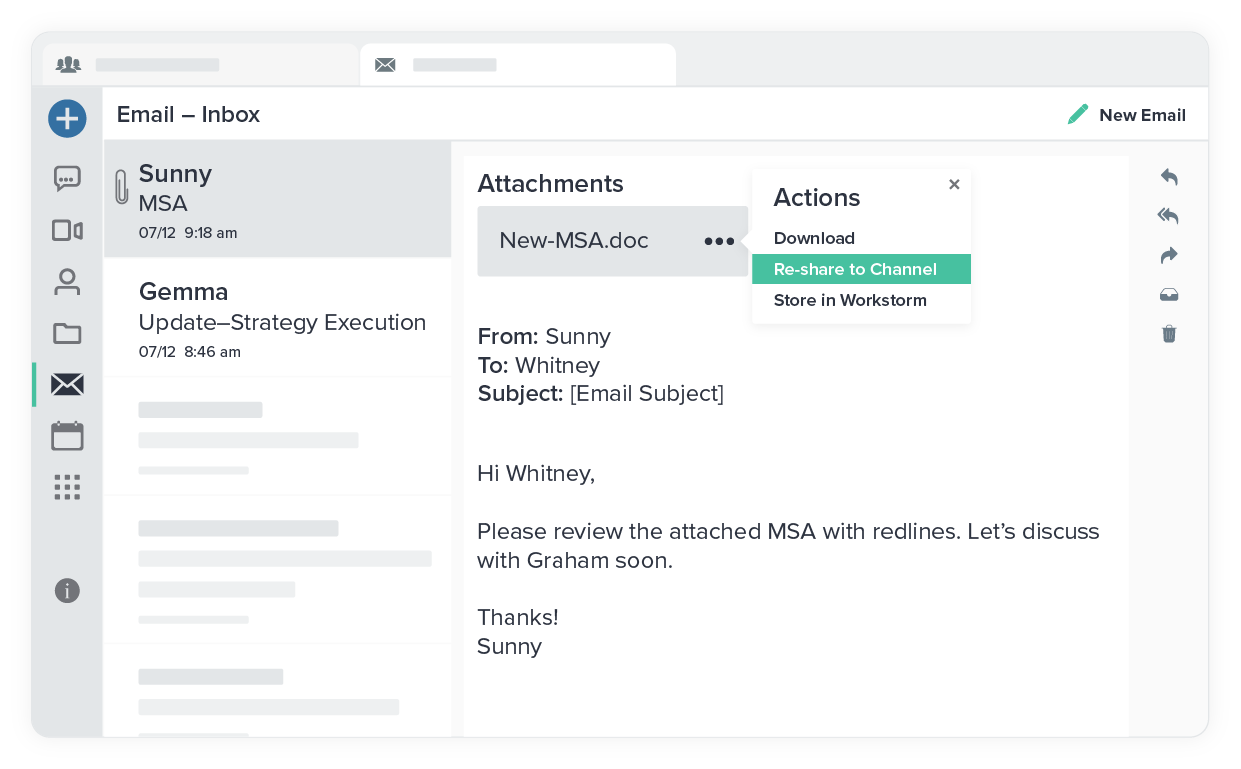1241x769 pixels.
Task: Open the files folder panel
Action: pos(67,333)
